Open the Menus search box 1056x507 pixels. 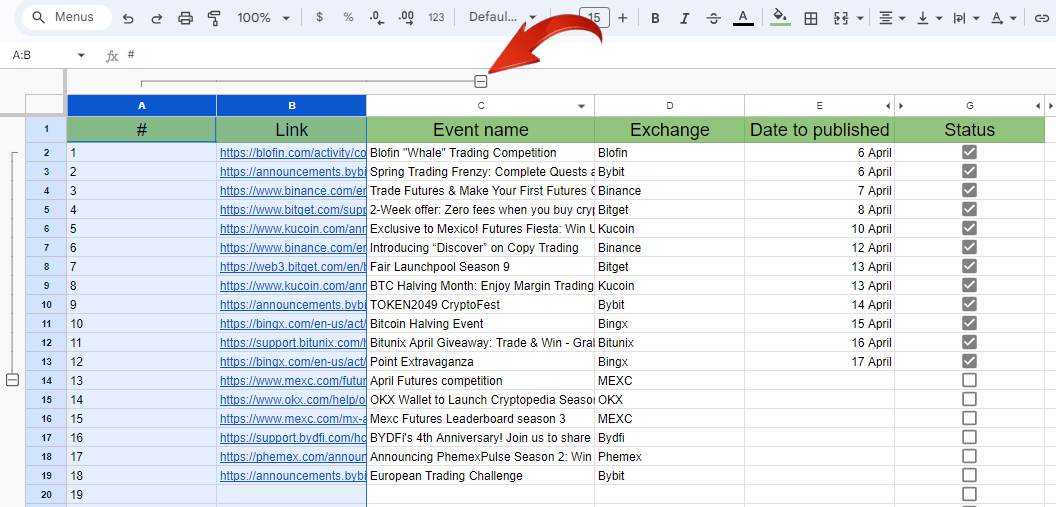[x=66, y=18]
